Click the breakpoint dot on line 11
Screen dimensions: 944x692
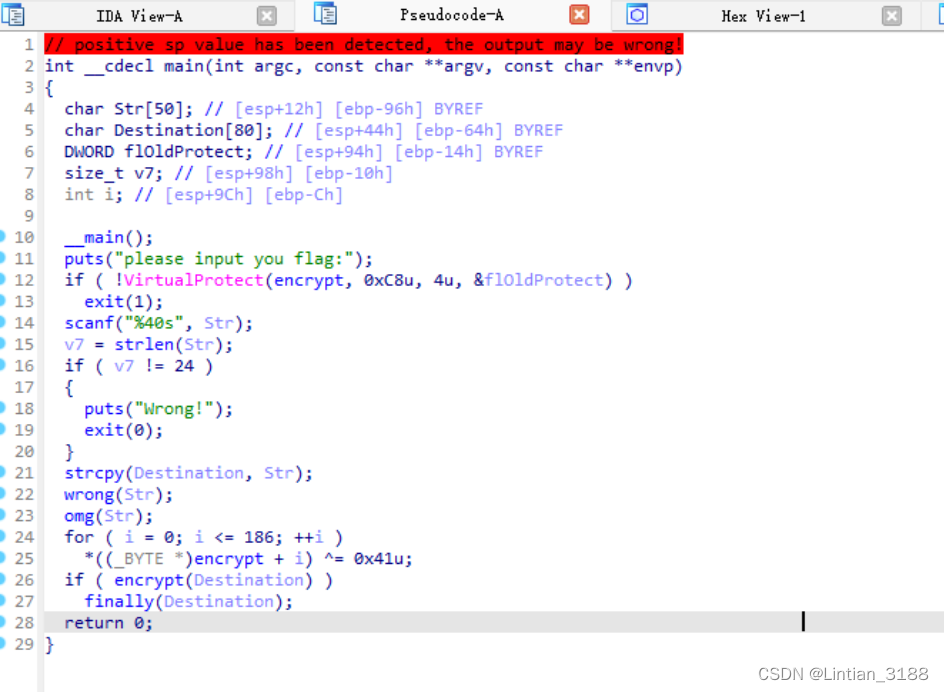2,258
